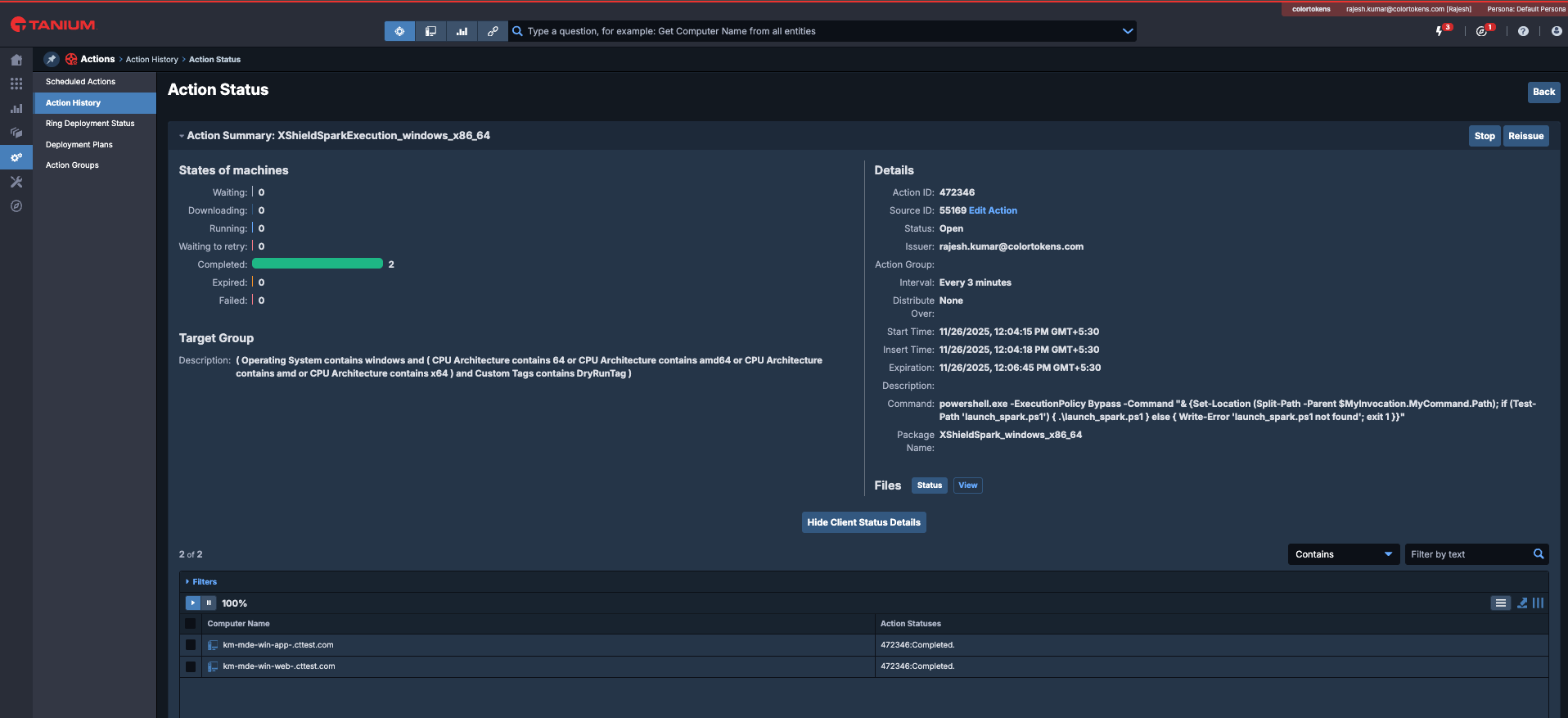Select the computer endpoint mode icon

point(430,31)
